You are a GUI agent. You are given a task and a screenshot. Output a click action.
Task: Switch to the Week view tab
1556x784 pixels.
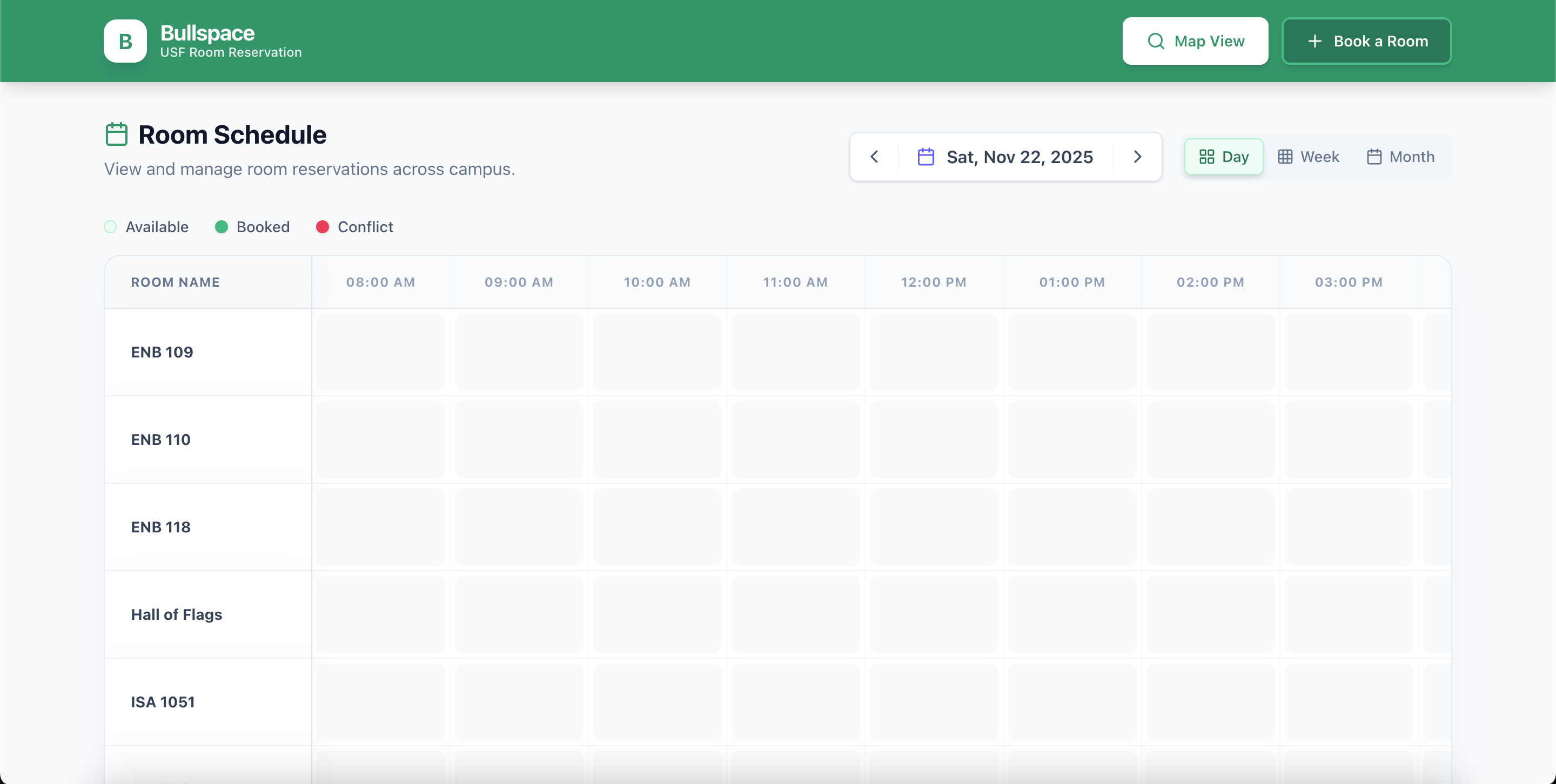click(x=1309, y=157)
